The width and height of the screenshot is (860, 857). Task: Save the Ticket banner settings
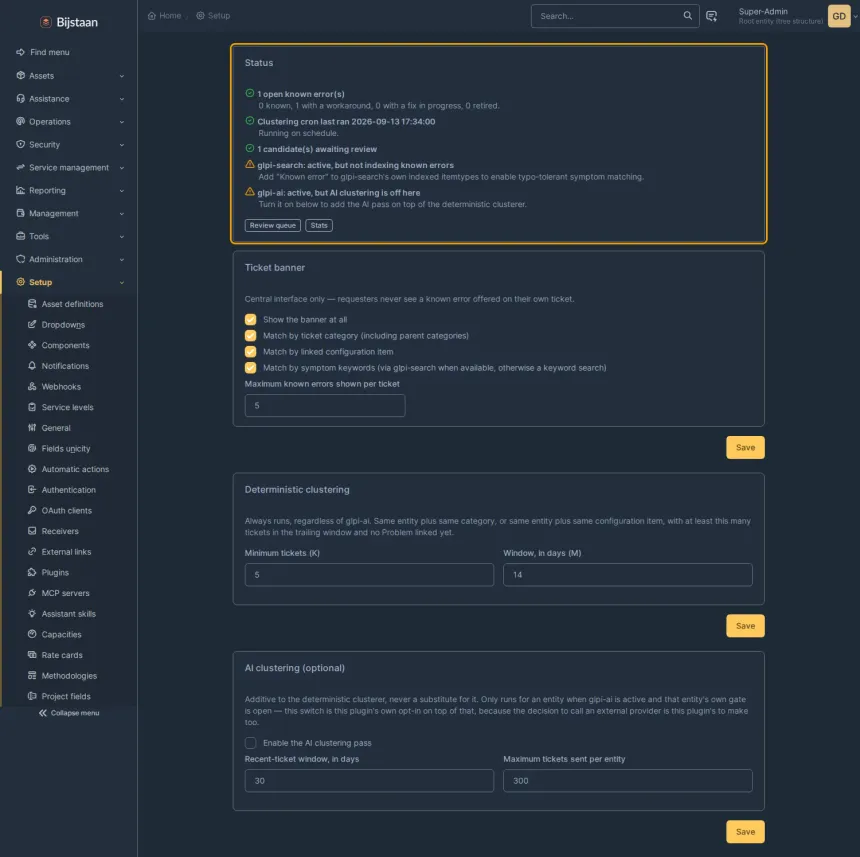[x=745, y=447]
